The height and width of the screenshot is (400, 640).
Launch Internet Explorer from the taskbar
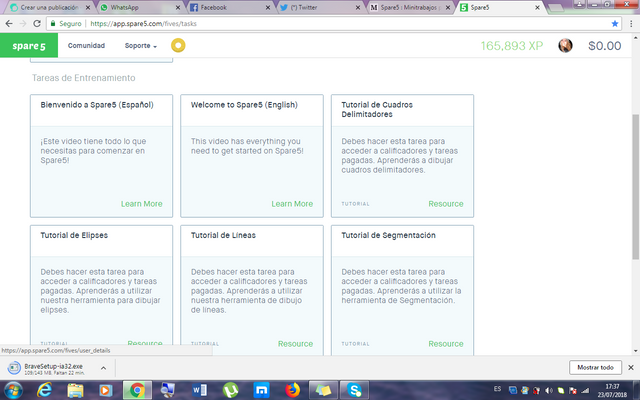point(44,391)
